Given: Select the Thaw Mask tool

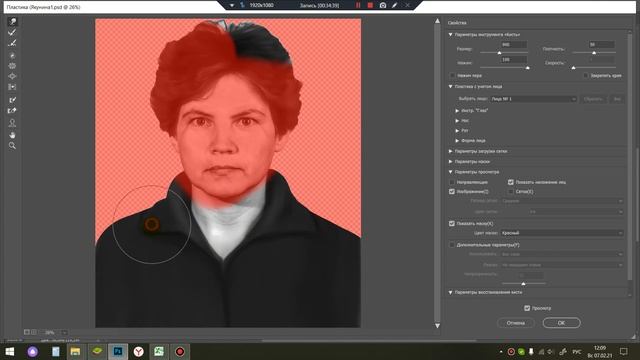Looking at the screenshot, I should coord(12,111).
